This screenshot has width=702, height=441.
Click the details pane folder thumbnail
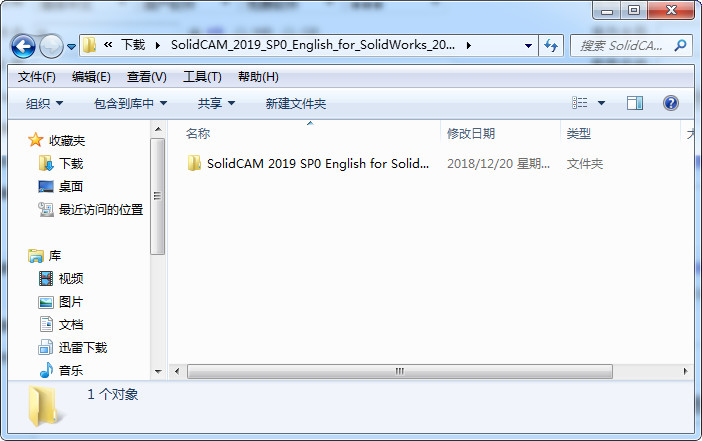click(x=46, y=406)
